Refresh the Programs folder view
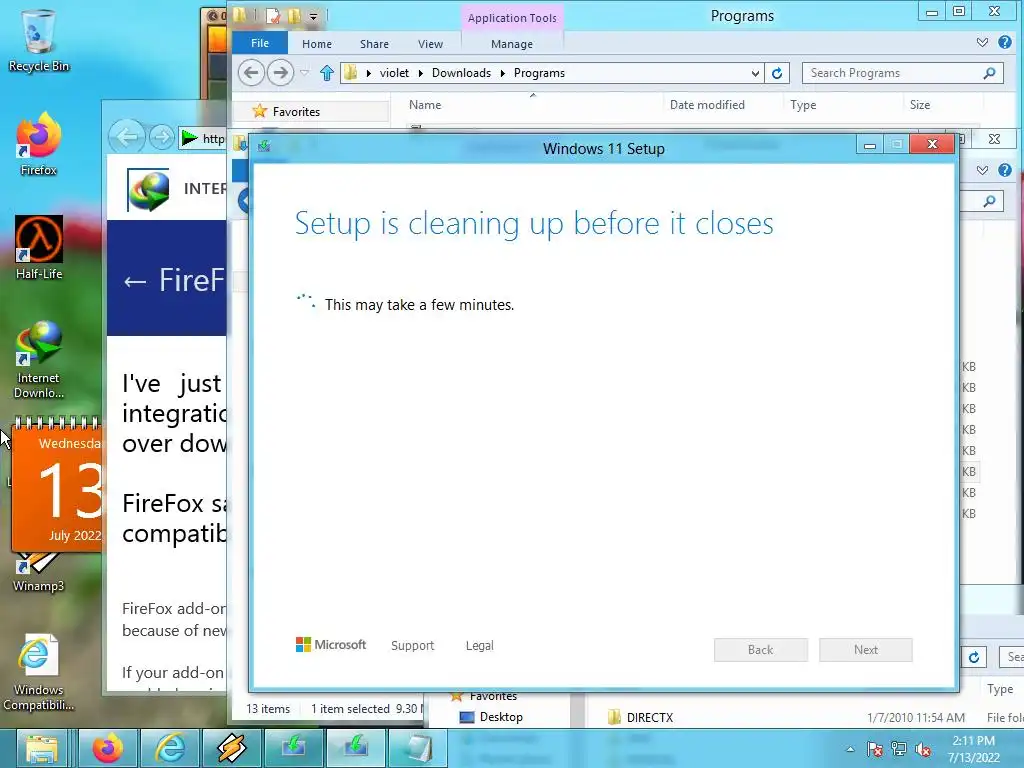Viewport: 1024px width, 768px height. [777, 73]
